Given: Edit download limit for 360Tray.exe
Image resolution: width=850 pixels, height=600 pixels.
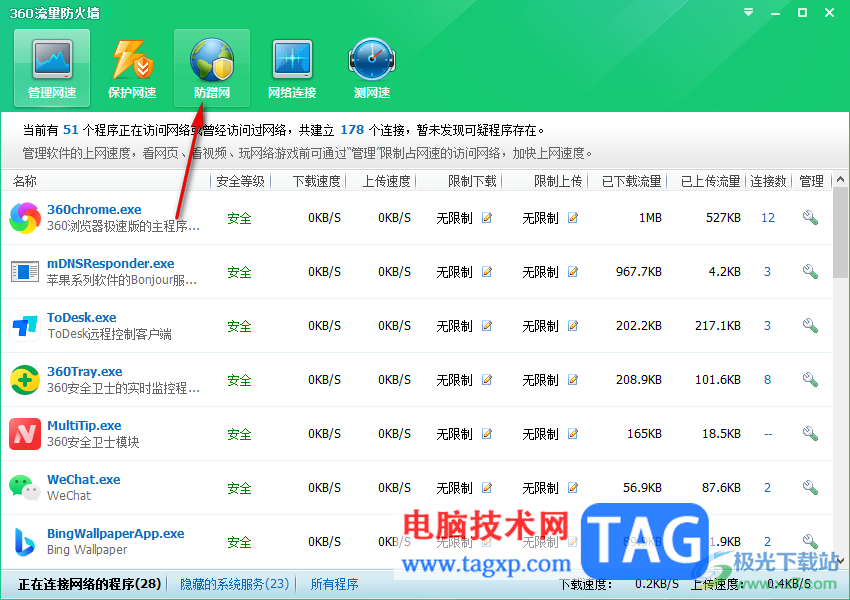Looking at the screenshot, I should 487,380.
